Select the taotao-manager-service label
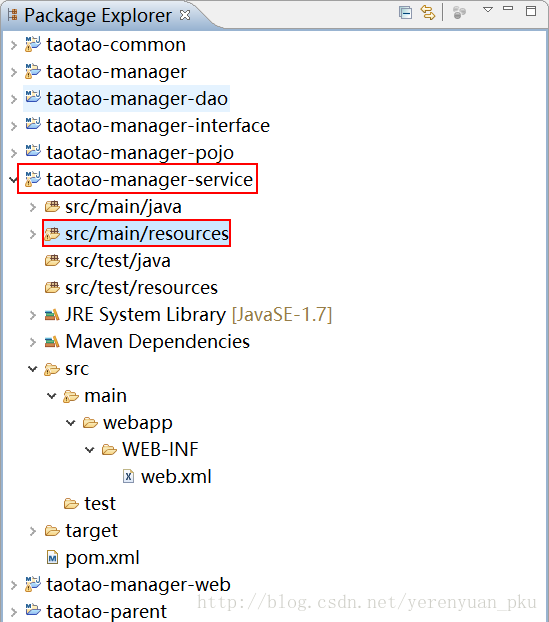Screen dimensions: 549x622 click(150, 180)
